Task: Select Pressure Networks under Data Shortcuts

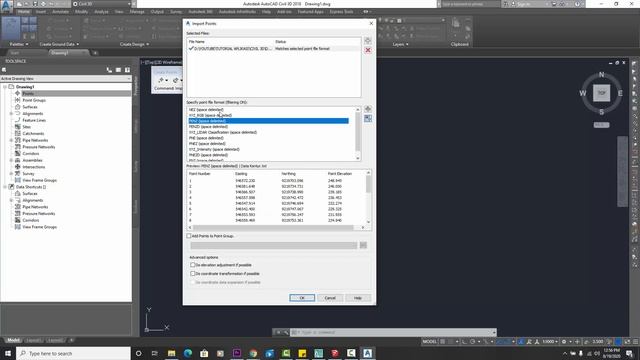Action: 39,213
